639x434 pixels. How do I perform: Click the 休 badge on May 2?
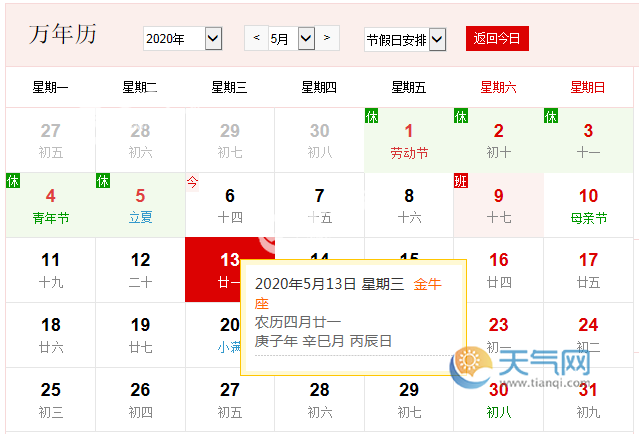coord(461,116)
